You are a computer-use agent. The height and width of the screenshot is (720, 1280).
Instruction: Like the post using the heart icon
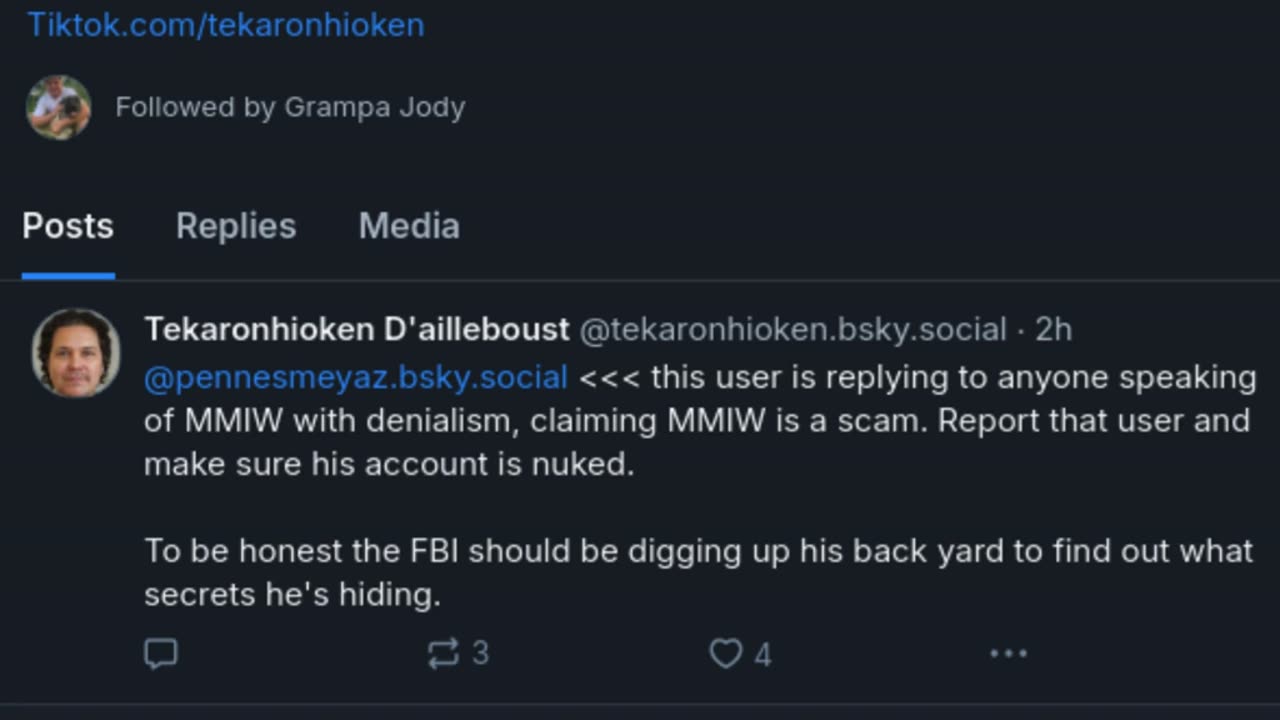click(x=725, y=654)
